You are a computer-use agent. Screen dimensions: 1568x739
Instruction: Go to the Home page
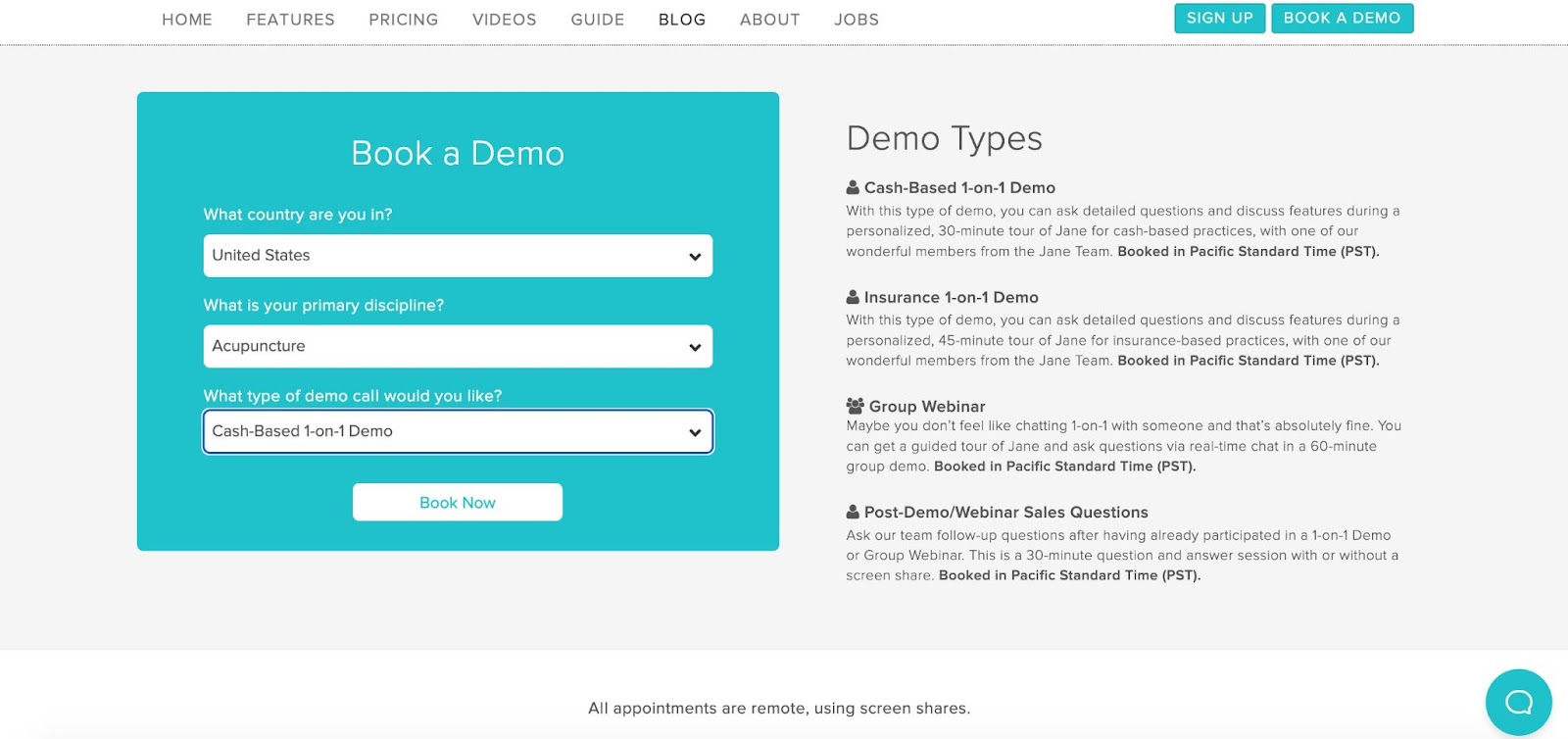(x=187, y=20)
